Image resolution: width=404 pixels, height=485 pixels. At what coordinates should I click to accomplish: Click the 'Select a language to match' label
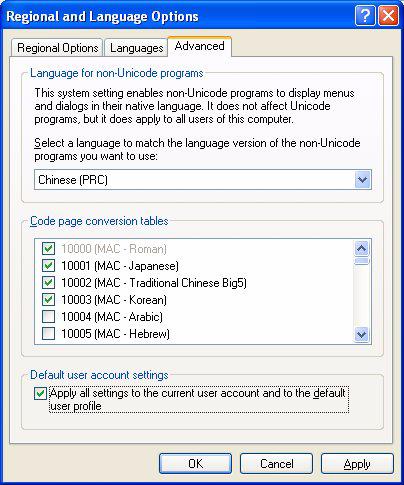point(197,150)
